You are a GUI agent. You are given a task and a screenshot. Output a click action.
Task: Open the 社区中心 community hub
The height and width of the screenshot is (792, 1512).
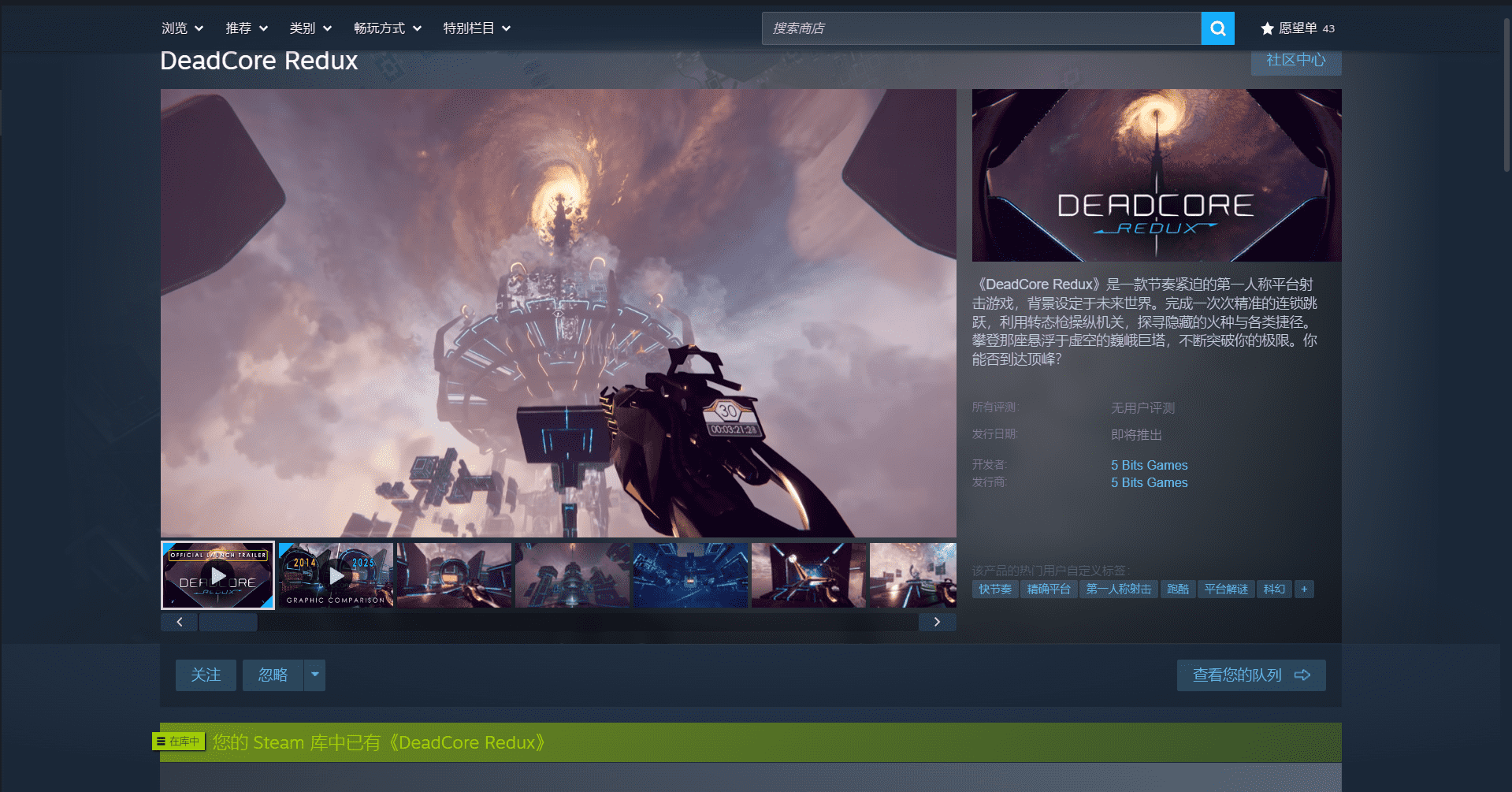click(x=1295, y=60)
